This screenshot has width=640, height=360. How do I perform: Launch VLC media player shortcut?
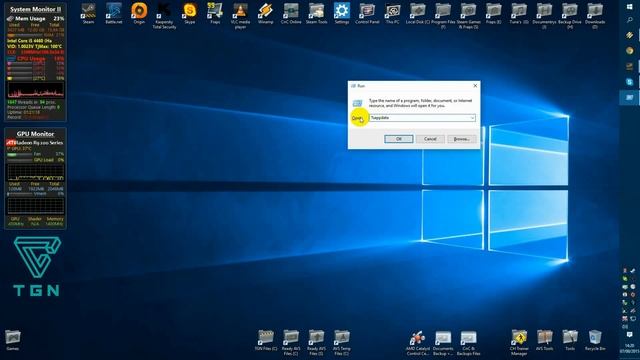pyautogui.click(x=240, y=16)
